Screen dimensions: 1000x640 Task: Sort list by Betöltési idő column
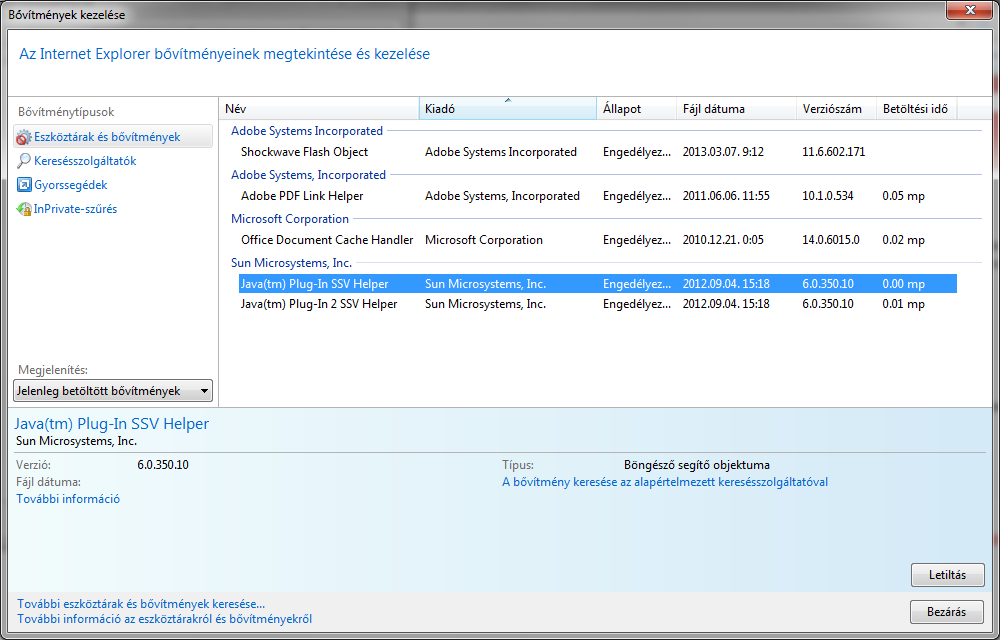pyautogui.click(x=916, y=108)
